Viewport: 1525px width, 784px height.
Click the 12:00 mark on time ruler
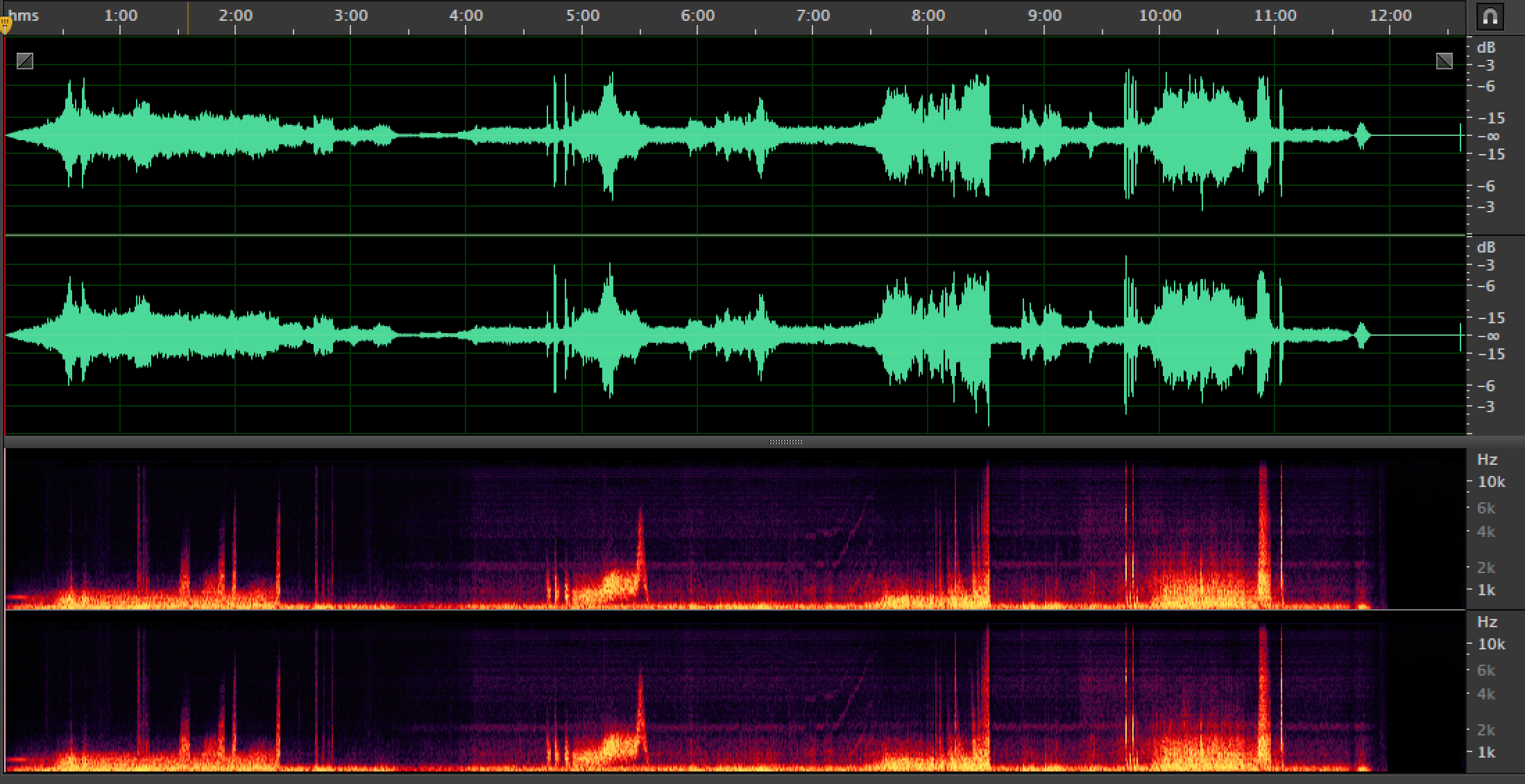point(1390,15)
